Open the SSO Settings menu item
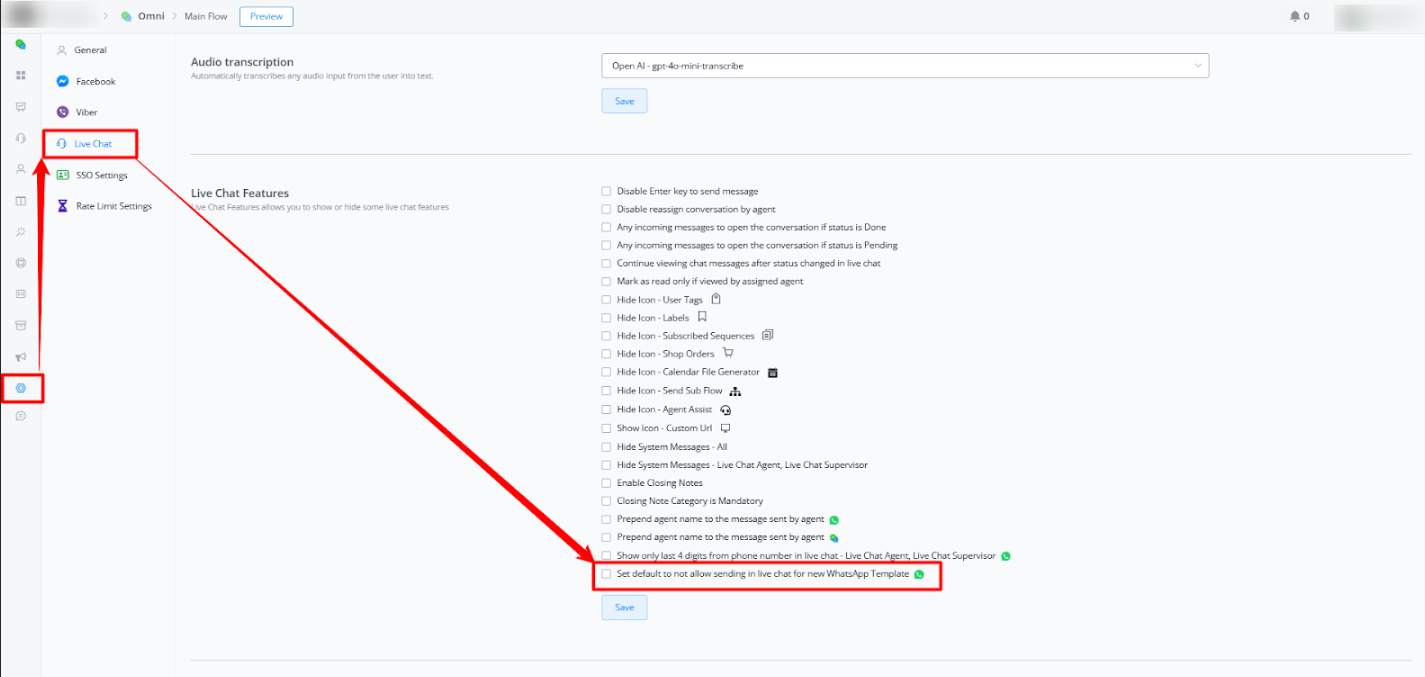Viewport: 1425px width, 677px height. pos(101,175)
